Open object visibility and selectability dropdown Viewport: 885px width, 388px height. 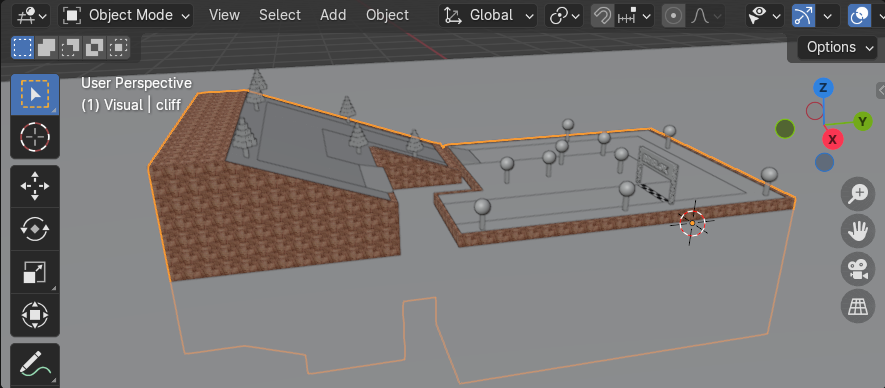tap(765, 15)
